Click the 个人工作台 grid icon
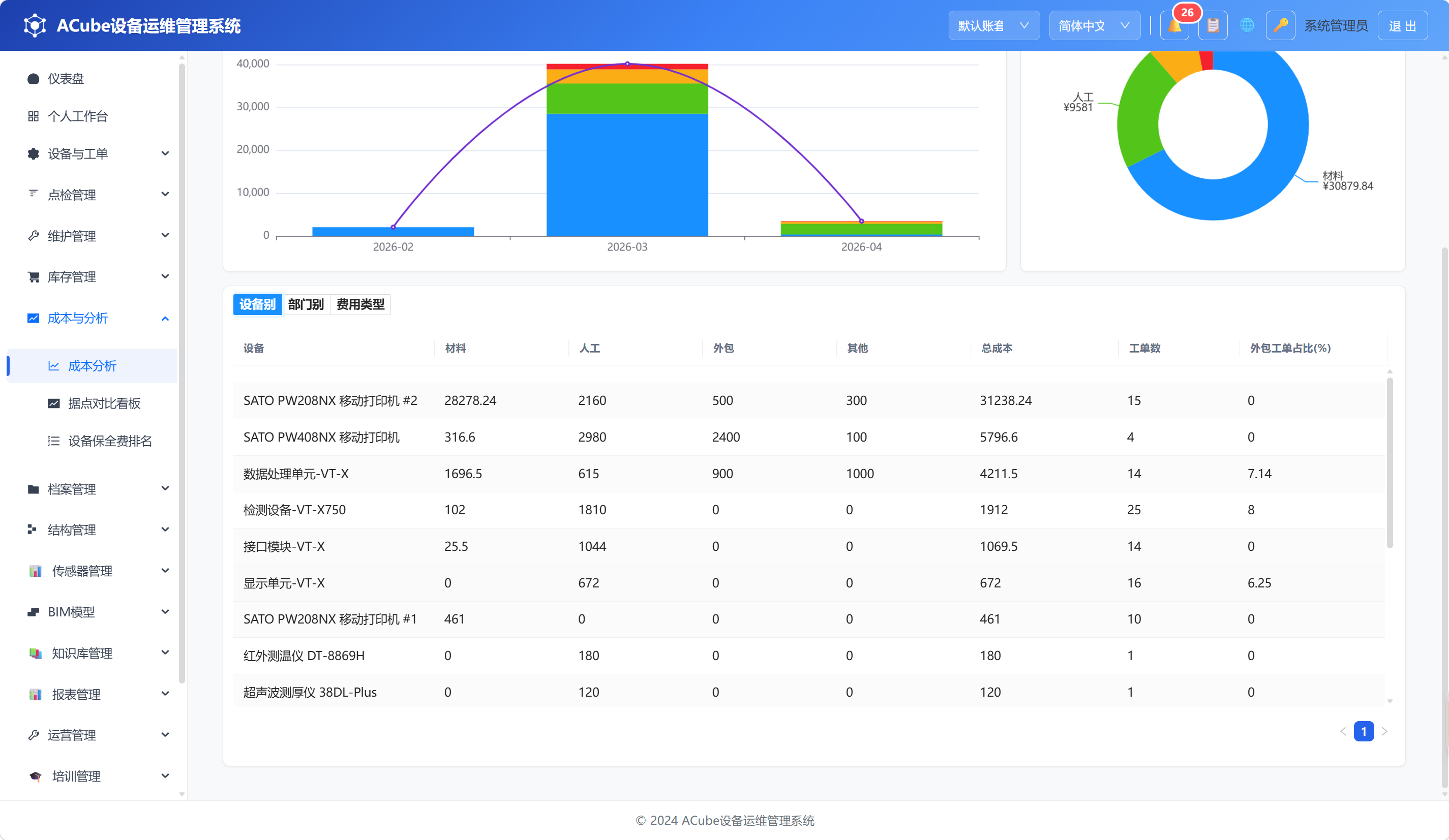Image resolution: width=1449 pixels, height=840 pixels. click(x=34, y=117)
